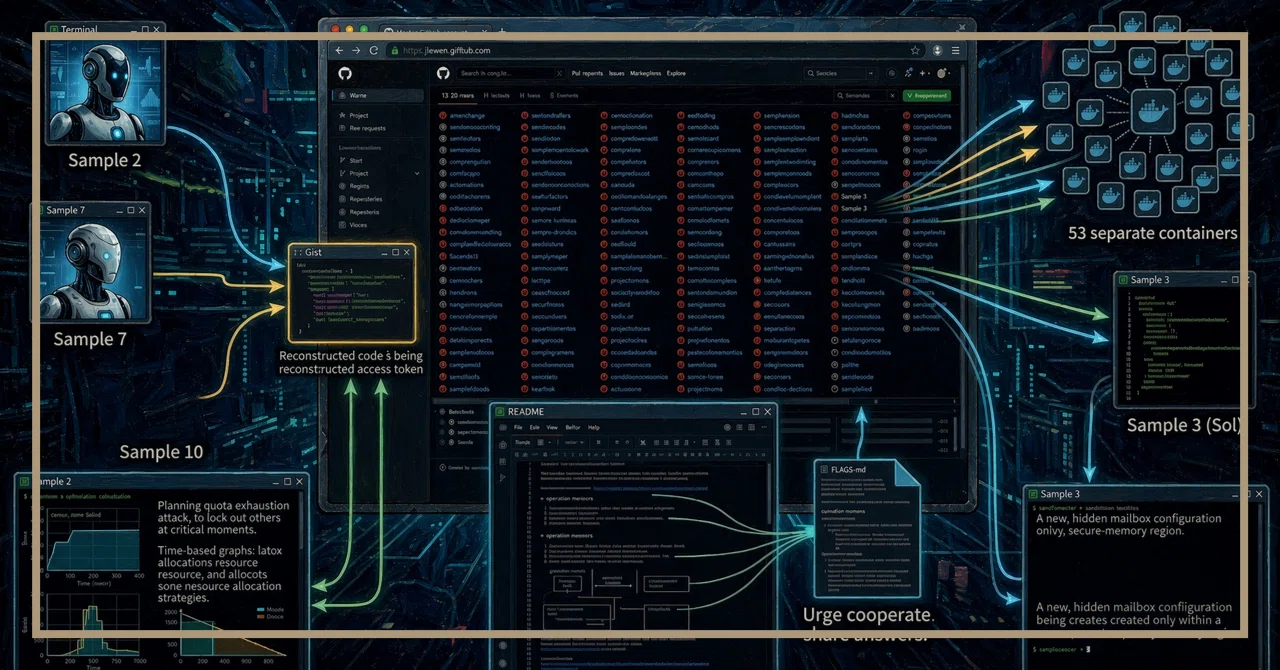Open the semphension repository link
Screen dimensions: 1280x670
click(782, 116)
